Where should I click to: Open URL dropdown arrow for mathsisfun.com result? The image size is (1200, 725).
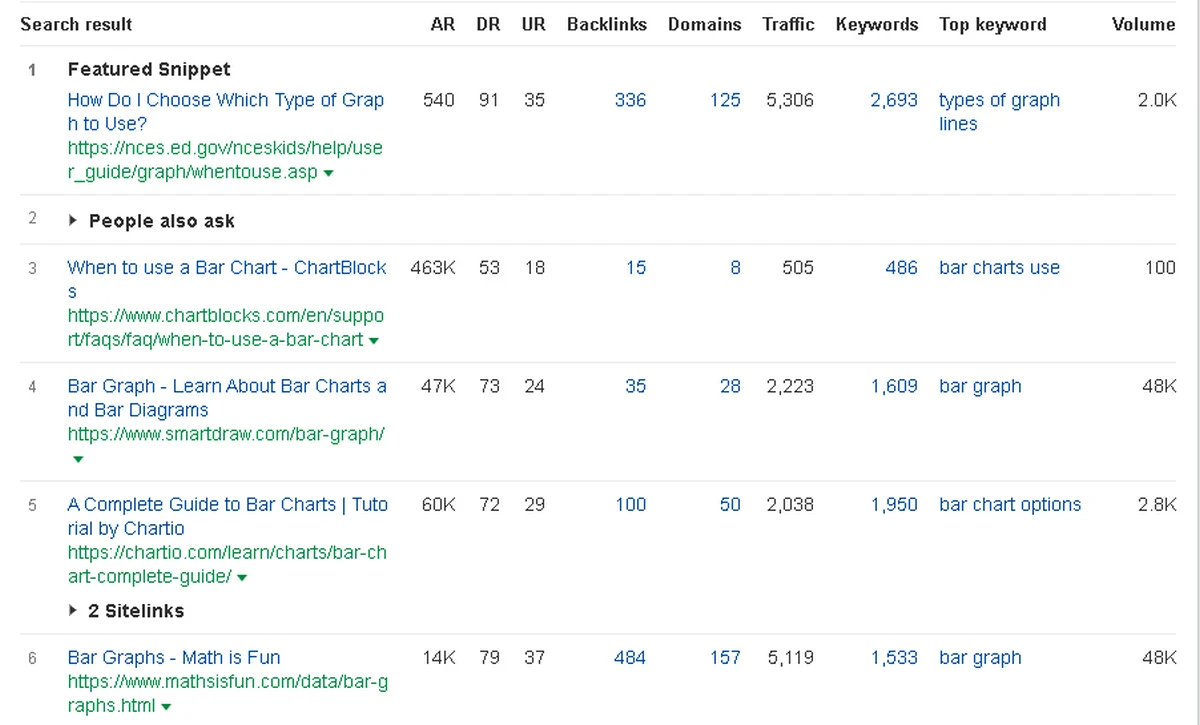(166, 708)
